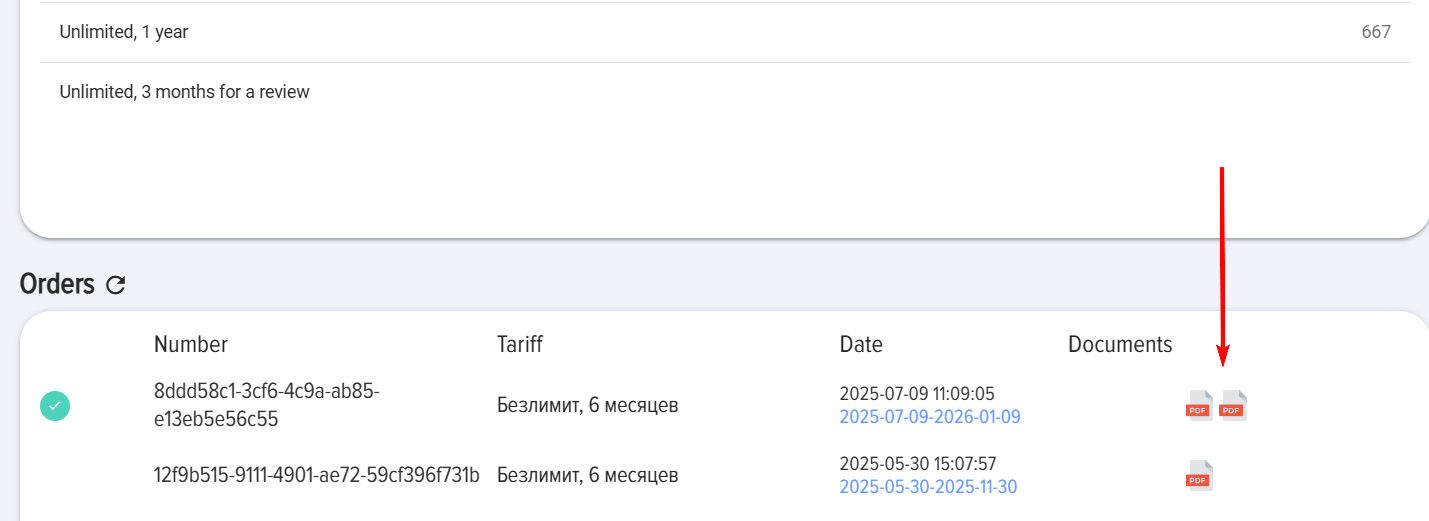Viewport: 1429px width, 521px height.
Task: Click the Orders section heading
Action: (56, 284)
